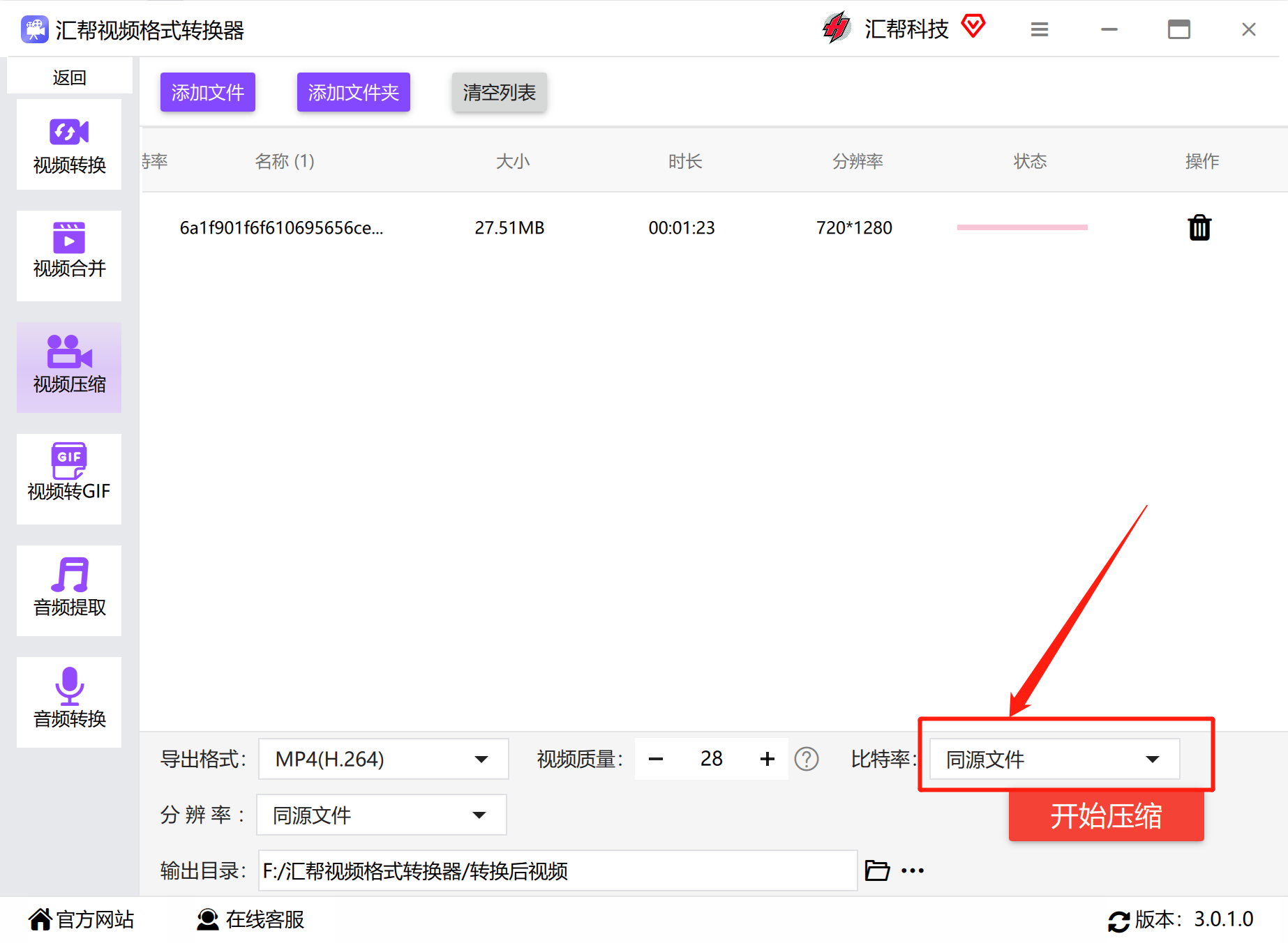Decrease video quality with minus button
This screenshot has width=1288, height=943.
pos(656,759)
